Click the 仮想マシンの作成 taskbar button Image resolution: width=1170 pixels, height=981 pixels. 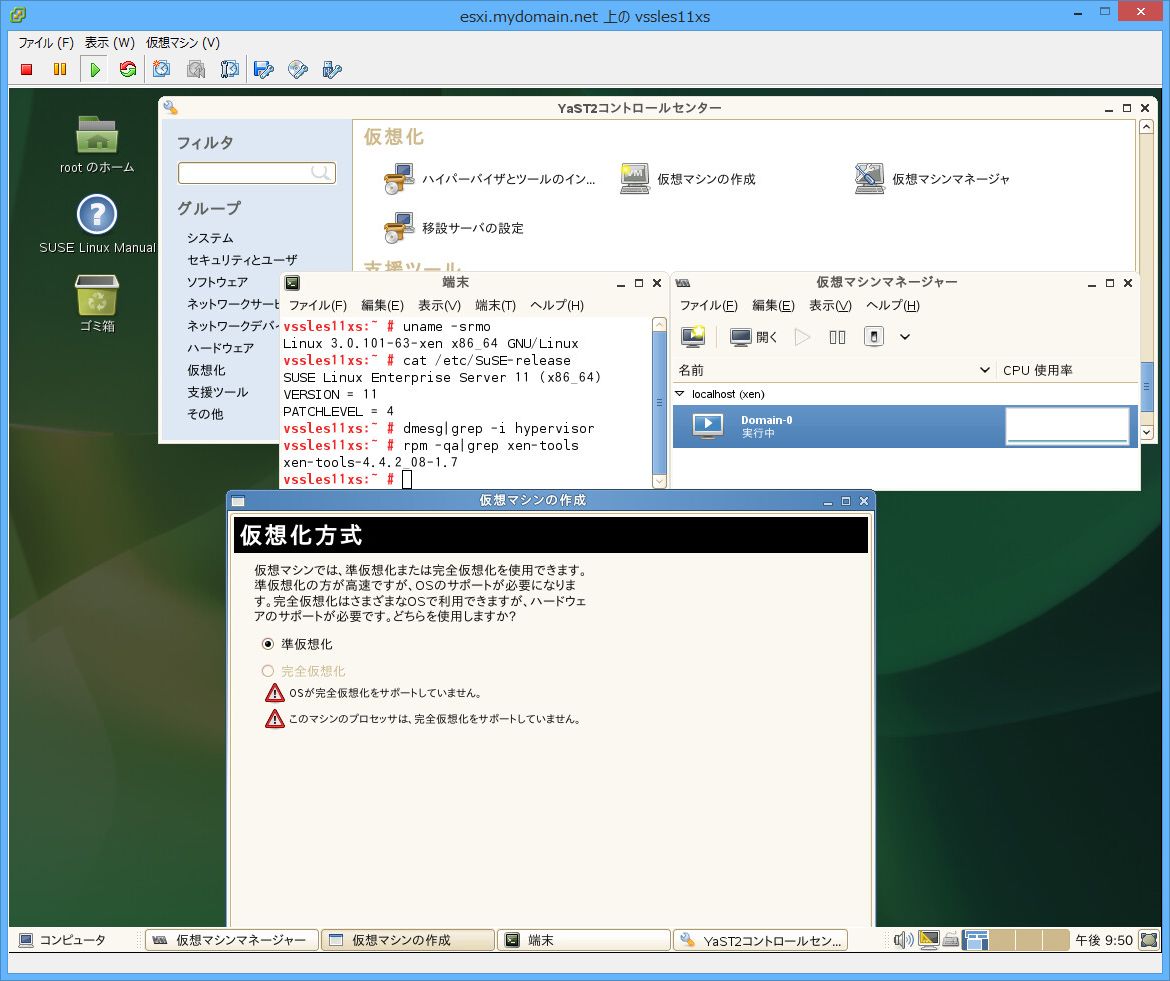407,940
